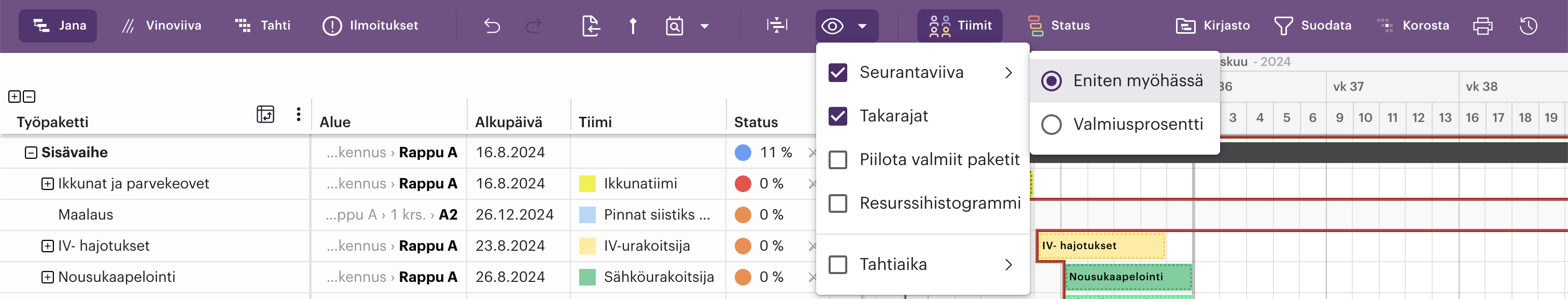Switch to the Vinoviiva view
Screen dimensions: 1568x299
coord(161,25)
